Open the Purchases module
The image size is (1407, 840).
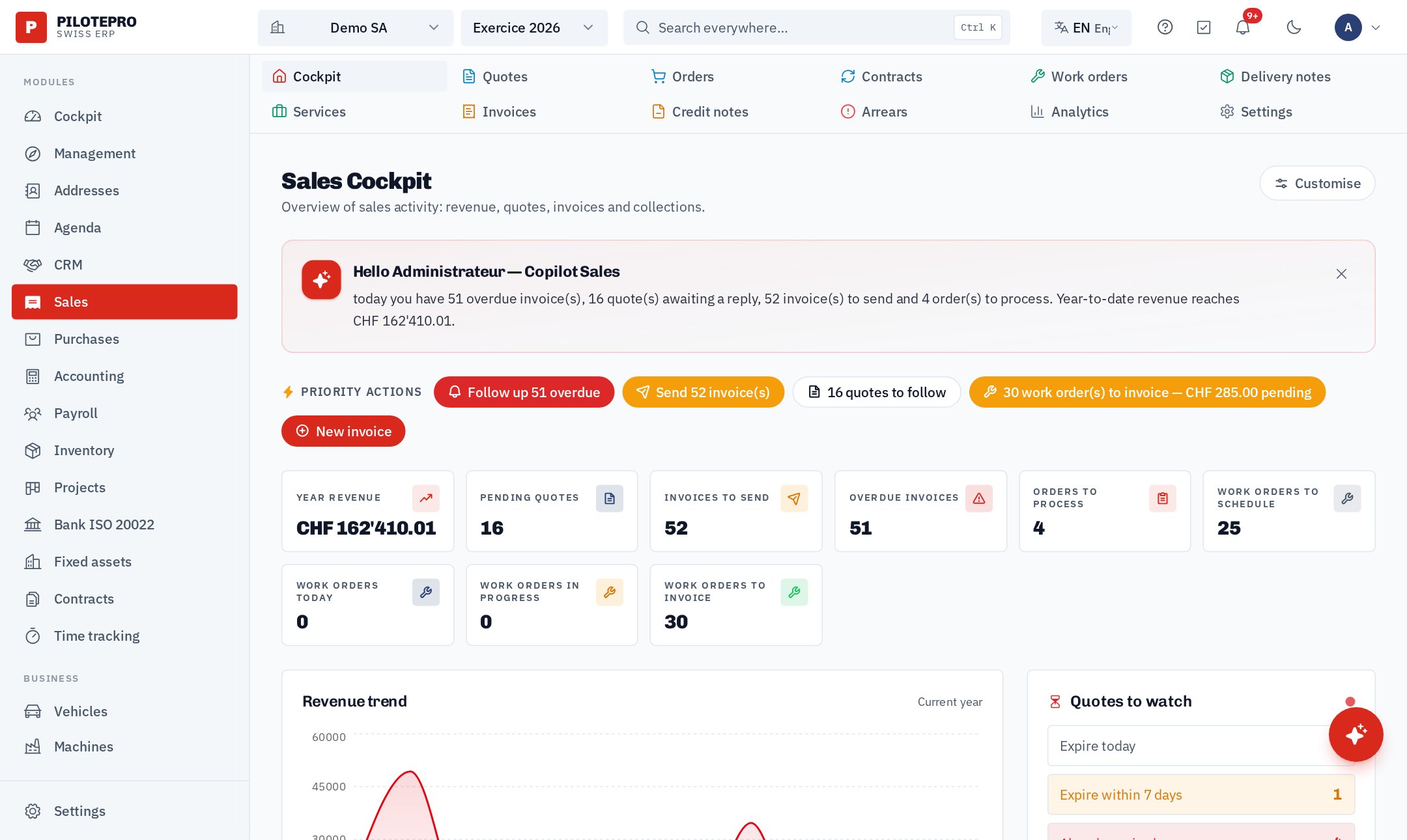pyautogui.click(x=124, y=339)
